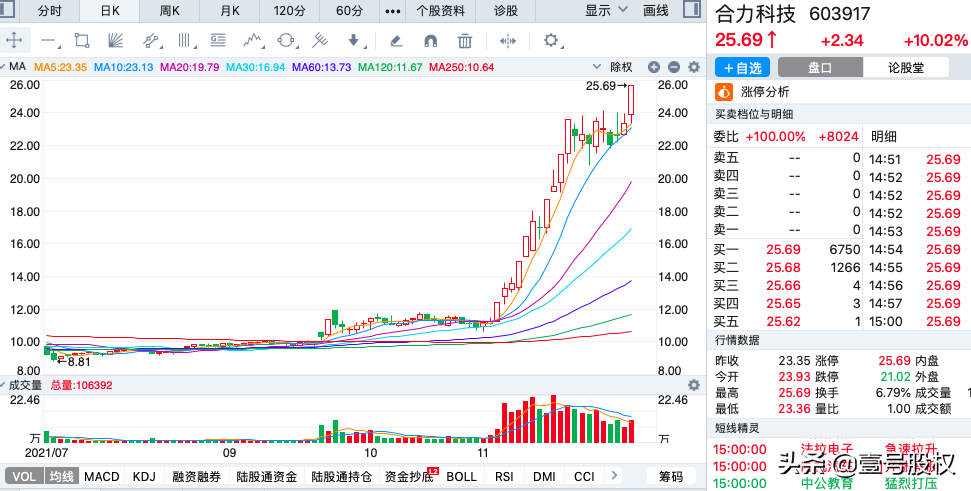Screen dimensions: 971x491
Task: Select KDJ indicator
Action: (144, 476)
